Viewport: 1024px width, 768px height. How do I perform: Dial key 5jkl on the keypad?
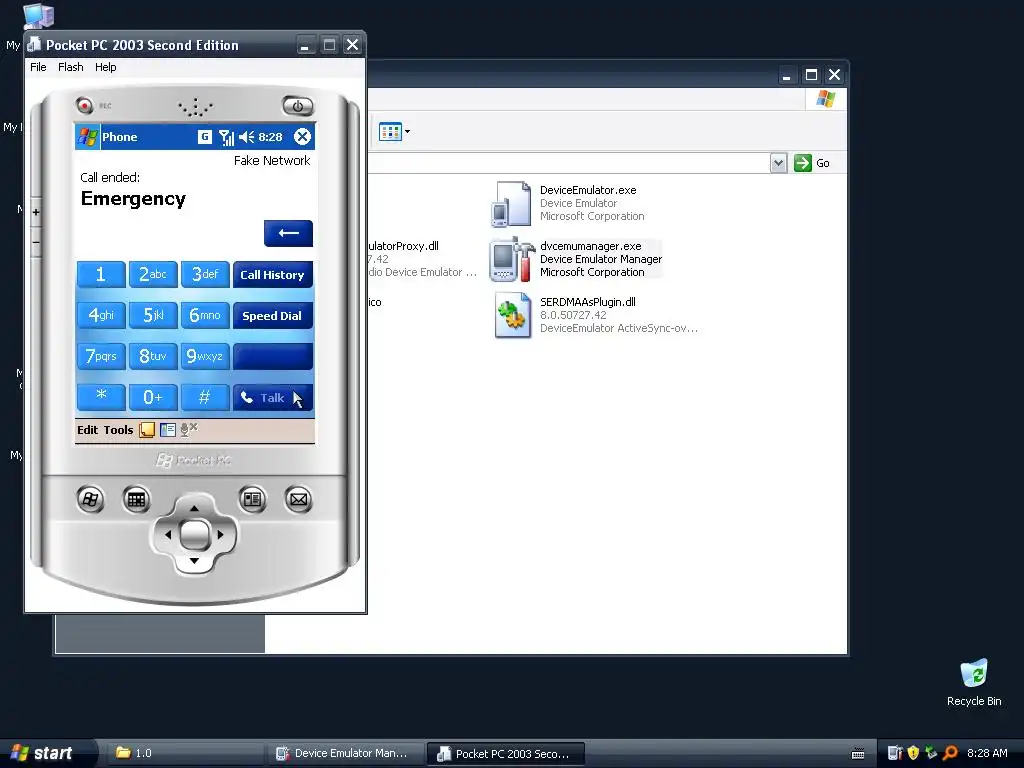pos(153,315)
